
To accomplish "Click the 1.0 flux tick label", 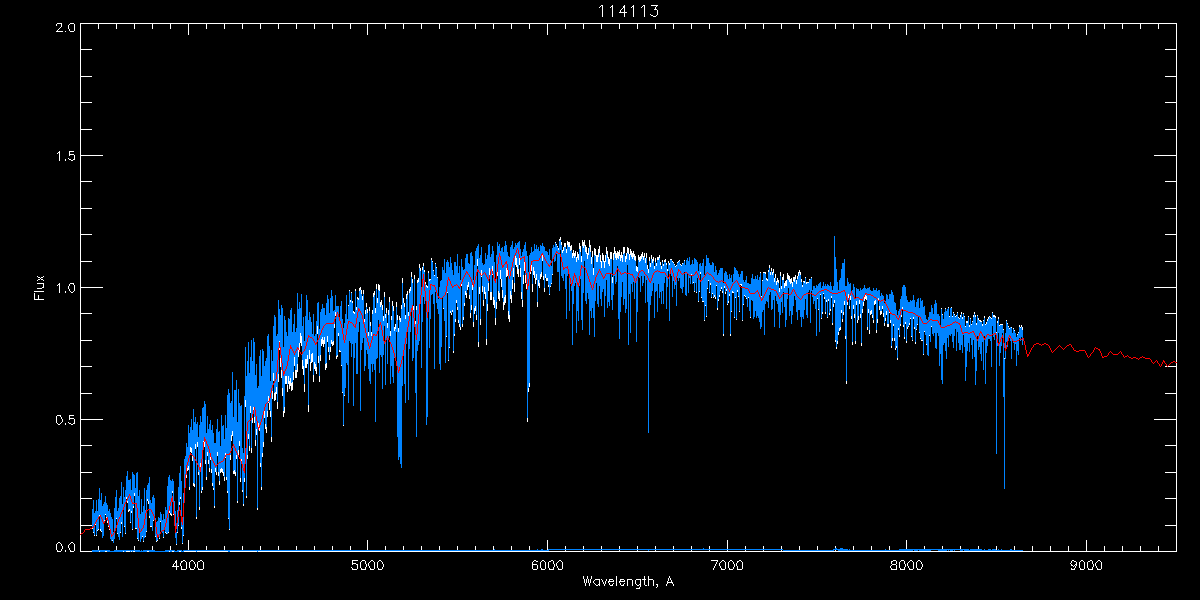I will [65, 288].
